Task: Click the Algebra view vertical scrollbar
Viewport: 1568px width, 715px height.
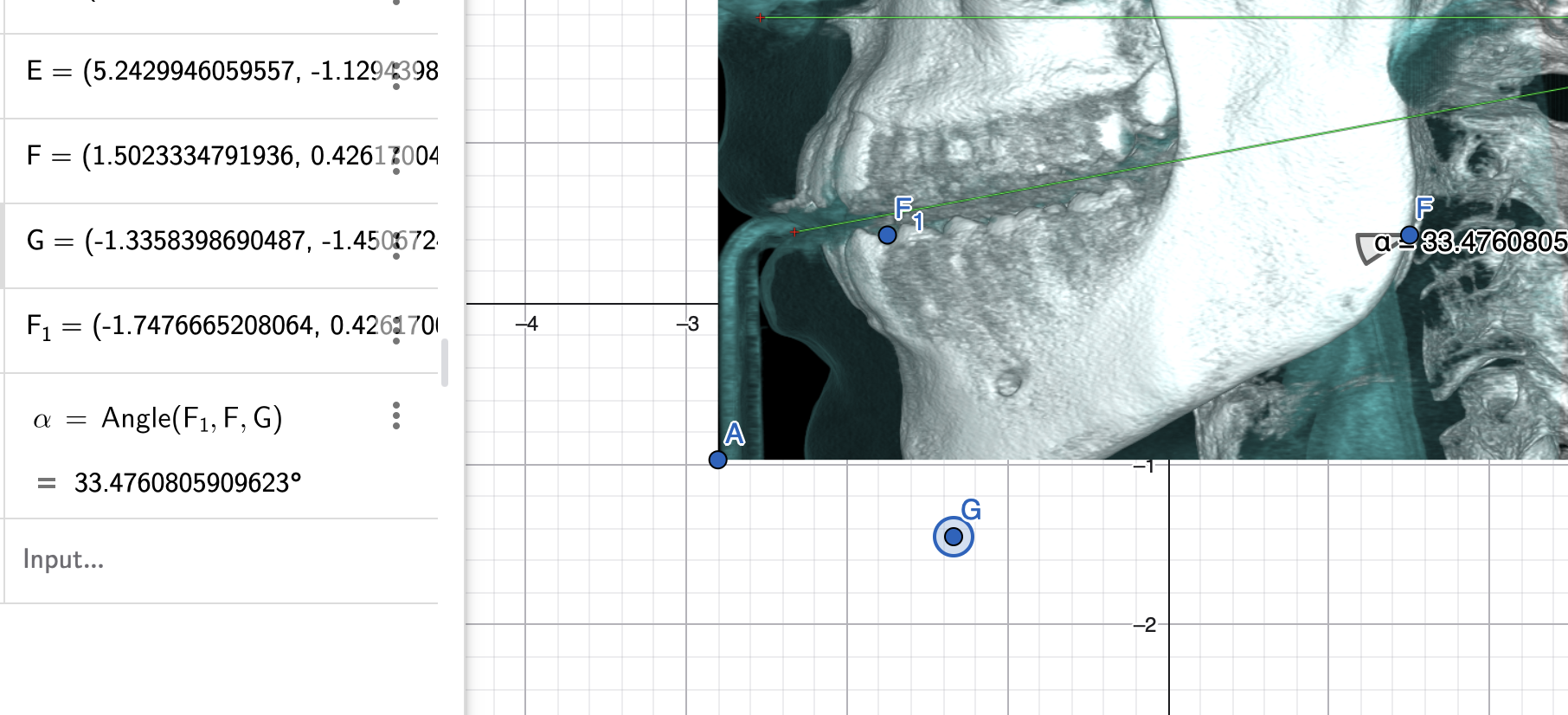Action: [x=445, y=363]
